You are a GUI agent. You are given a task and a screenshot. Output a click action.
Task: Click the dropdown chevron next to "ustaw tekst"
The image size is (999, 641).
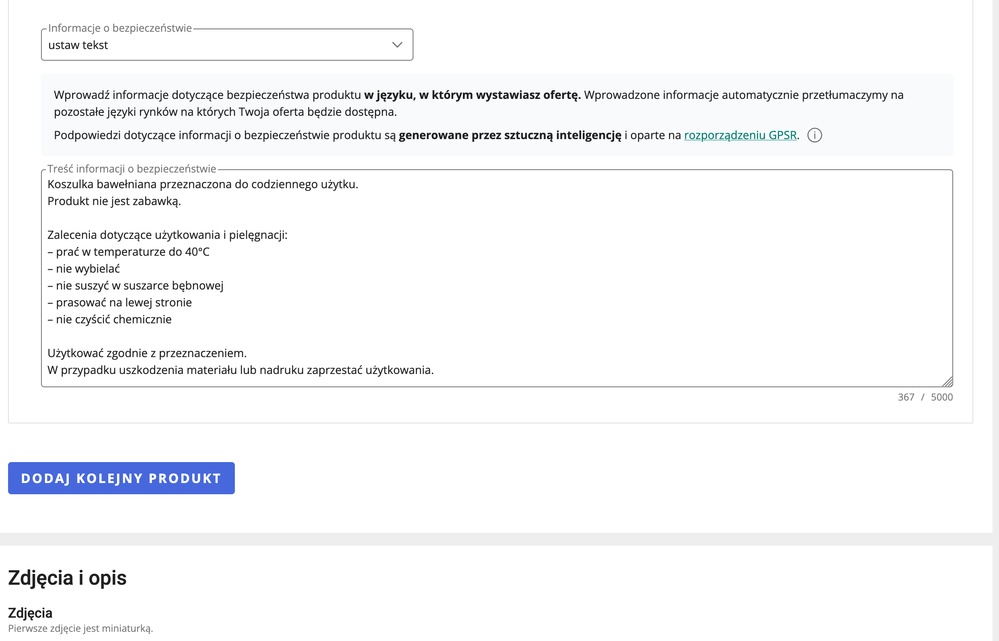(397, 44)
